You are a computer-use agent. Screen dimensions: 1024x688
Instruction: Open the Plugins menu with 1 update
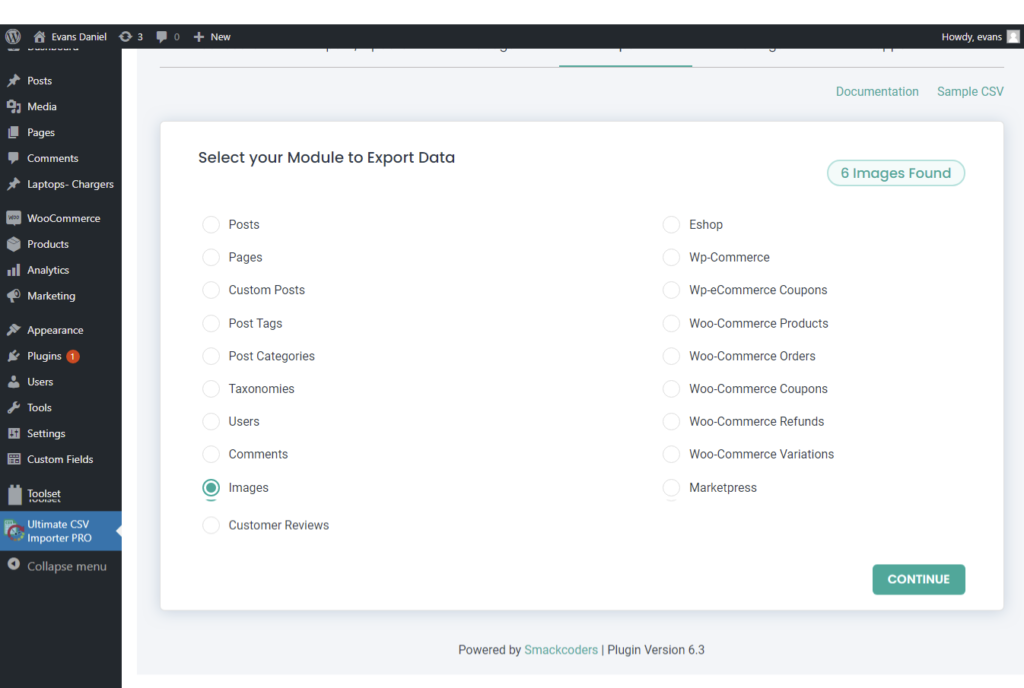click(61, 356)
